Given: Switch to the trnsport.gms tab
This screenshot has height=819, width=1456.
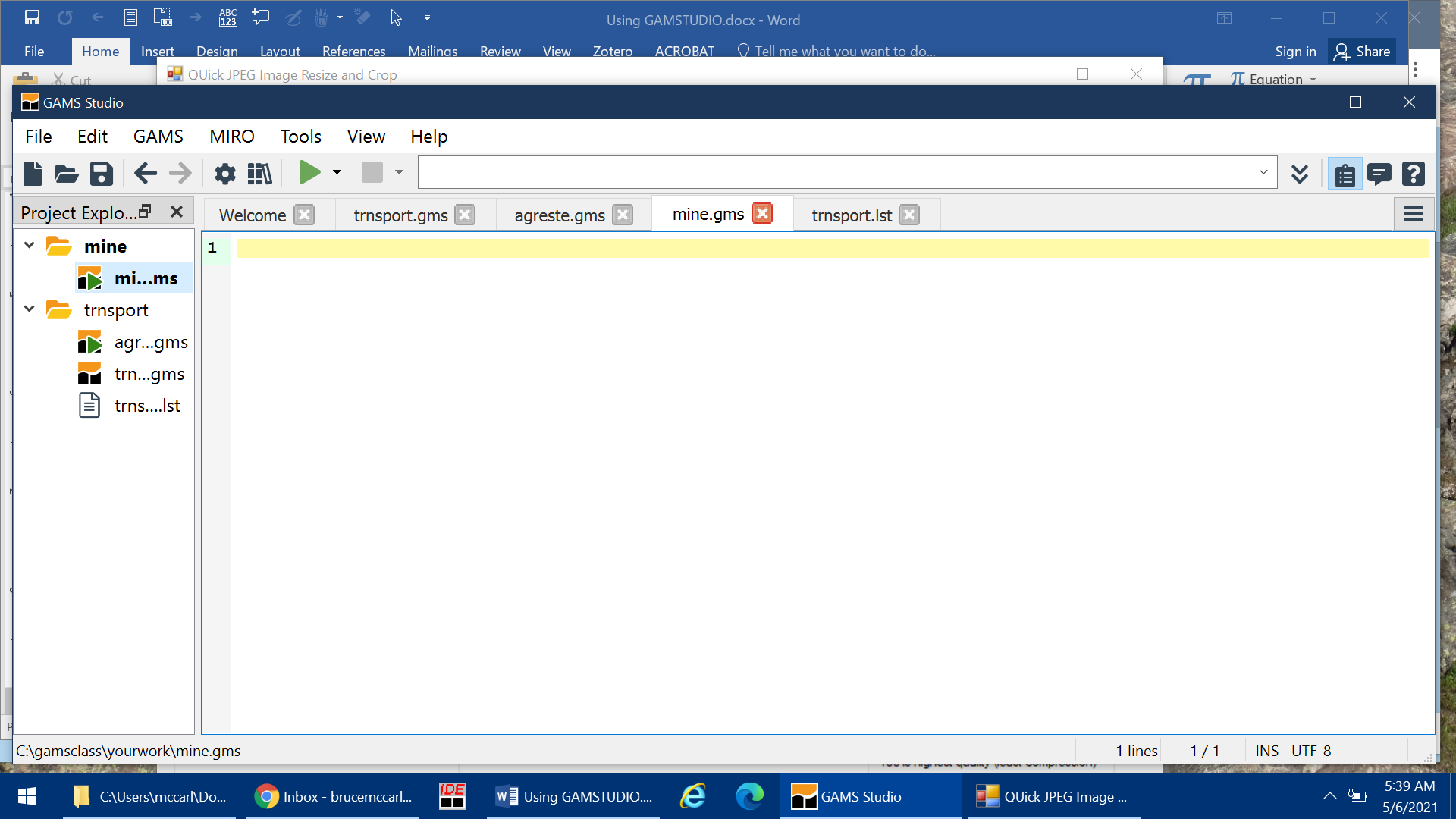Looking at the screenshot, I should click(400, 215).
